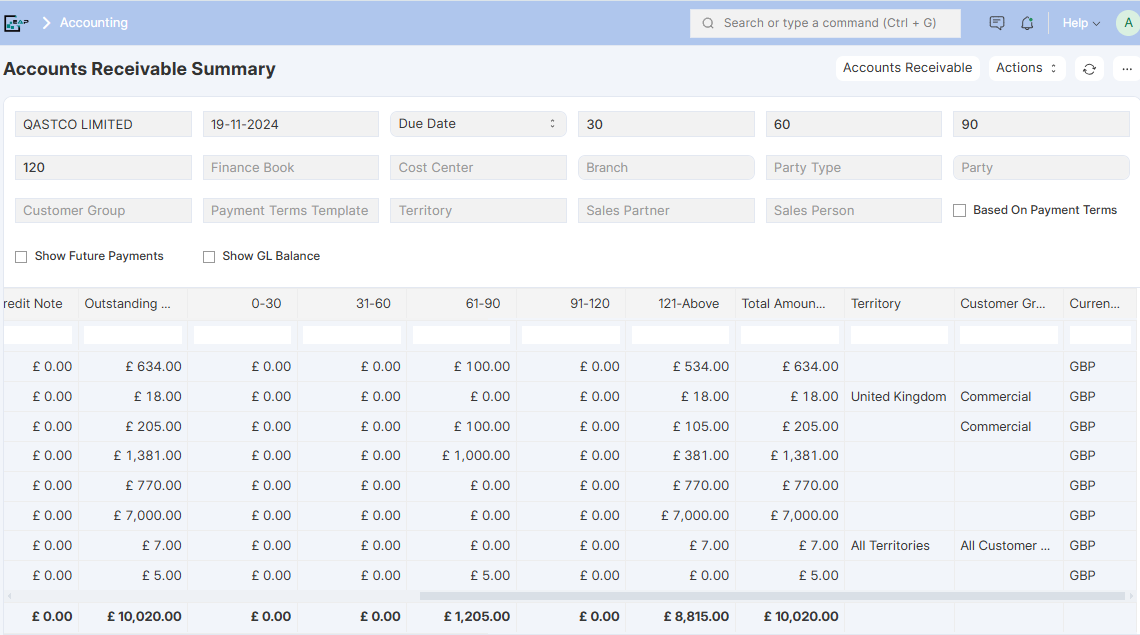Screen dimensions: 1140x635
Task: Select the £ 1,205.00 total cell
Action: pyautogui.click(x=462, y=617)
